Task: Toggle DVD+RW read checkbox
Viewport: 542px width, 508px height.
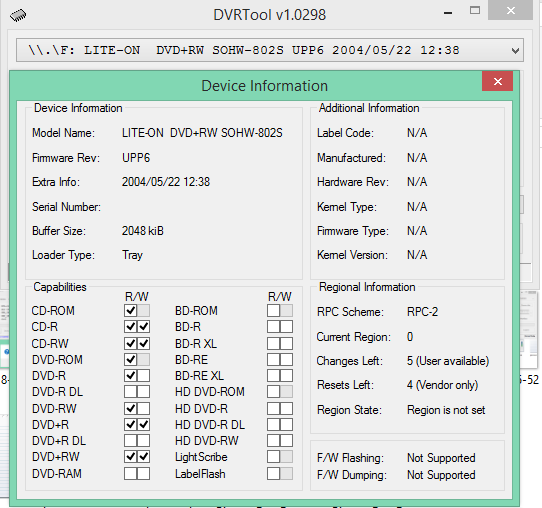Action: [131, 457]
